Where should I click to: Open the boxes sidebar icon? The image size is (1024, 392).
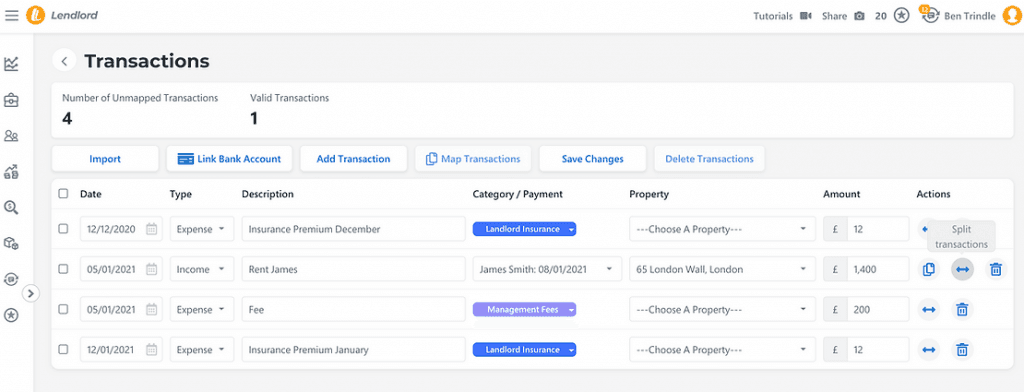11,243
